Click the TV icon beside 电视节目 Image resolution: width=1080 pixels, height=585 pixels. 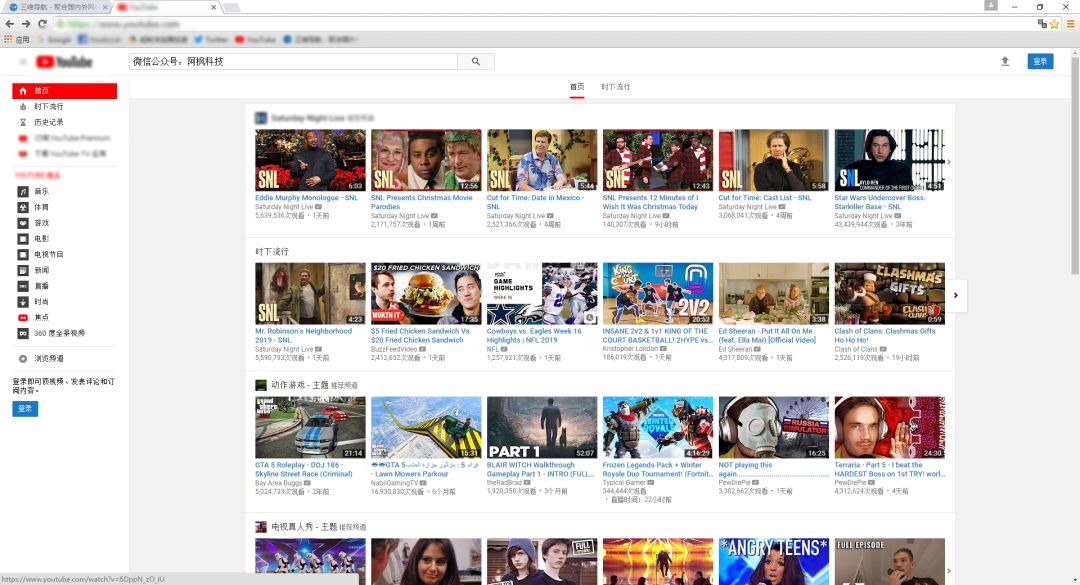(23, 255)
